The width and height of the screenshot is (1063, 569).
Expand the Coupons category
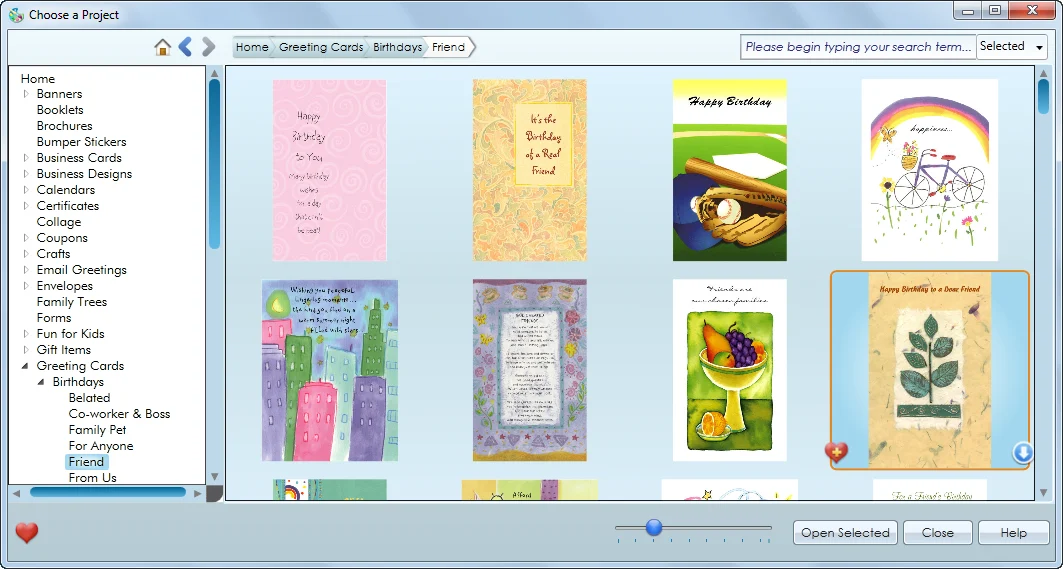26,237
